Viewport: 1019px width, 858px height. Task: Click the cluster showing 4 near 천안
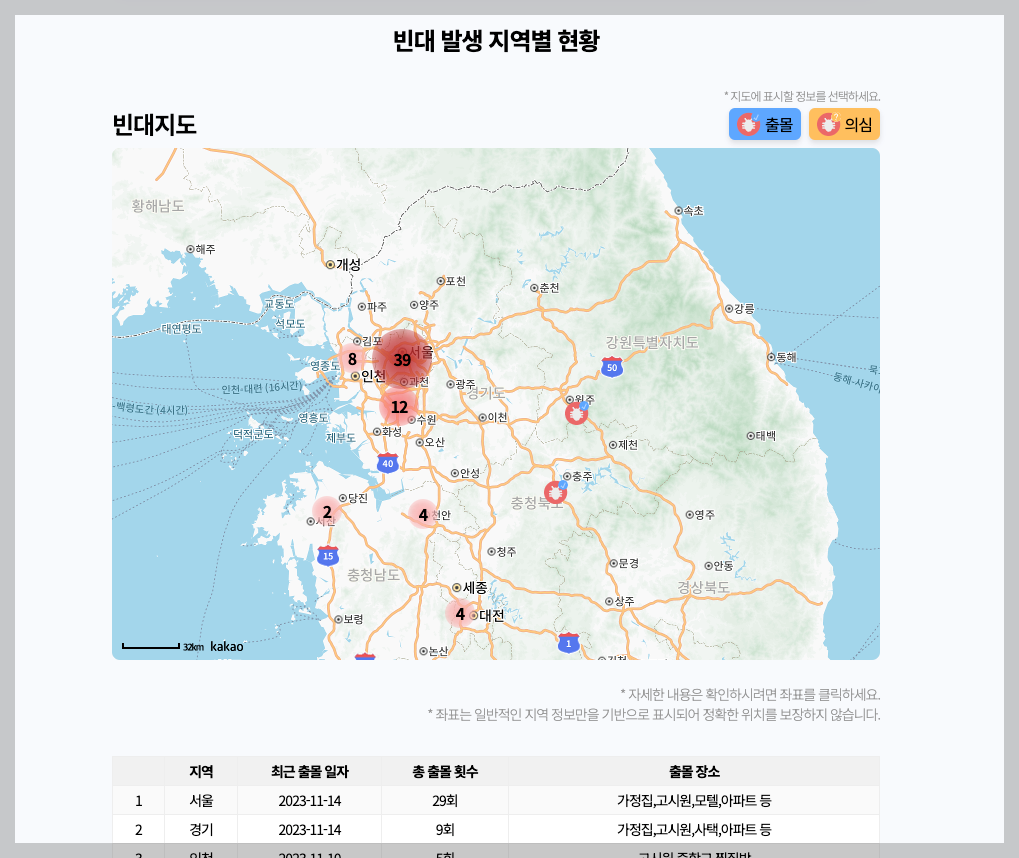click(423, 514)
